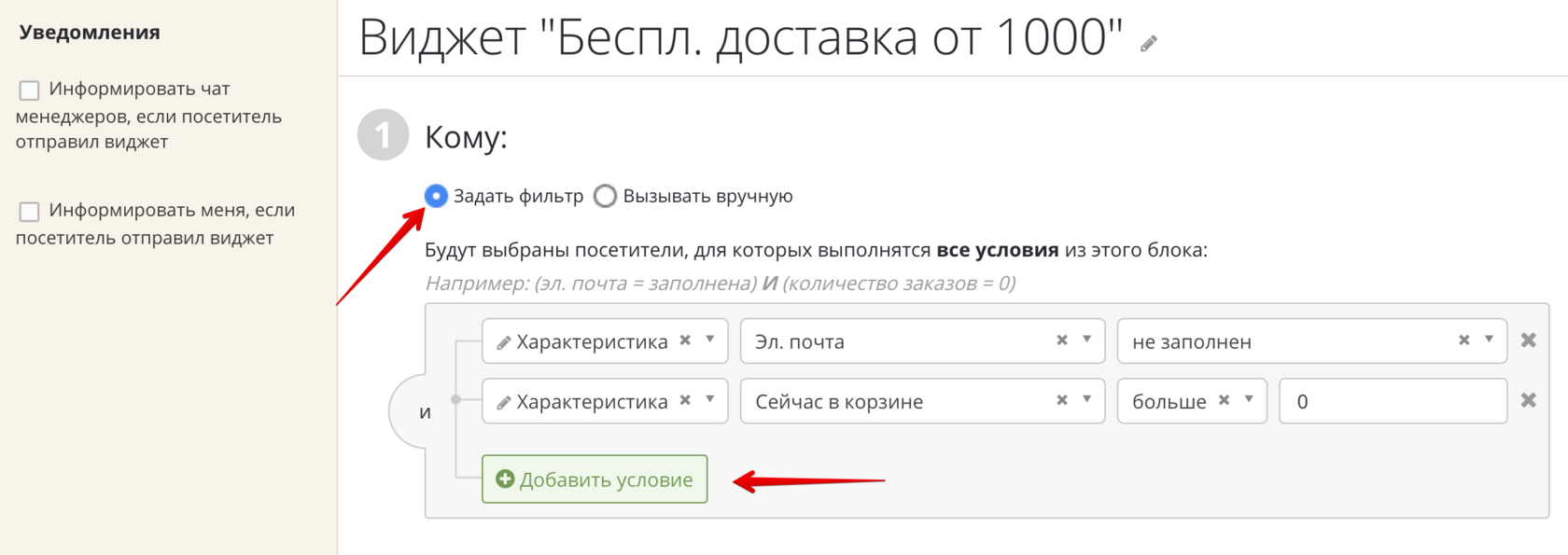This screenshot has width=1568, height=555.
Task: Clear the не заполнен operator value
Action: point(1464,340)
